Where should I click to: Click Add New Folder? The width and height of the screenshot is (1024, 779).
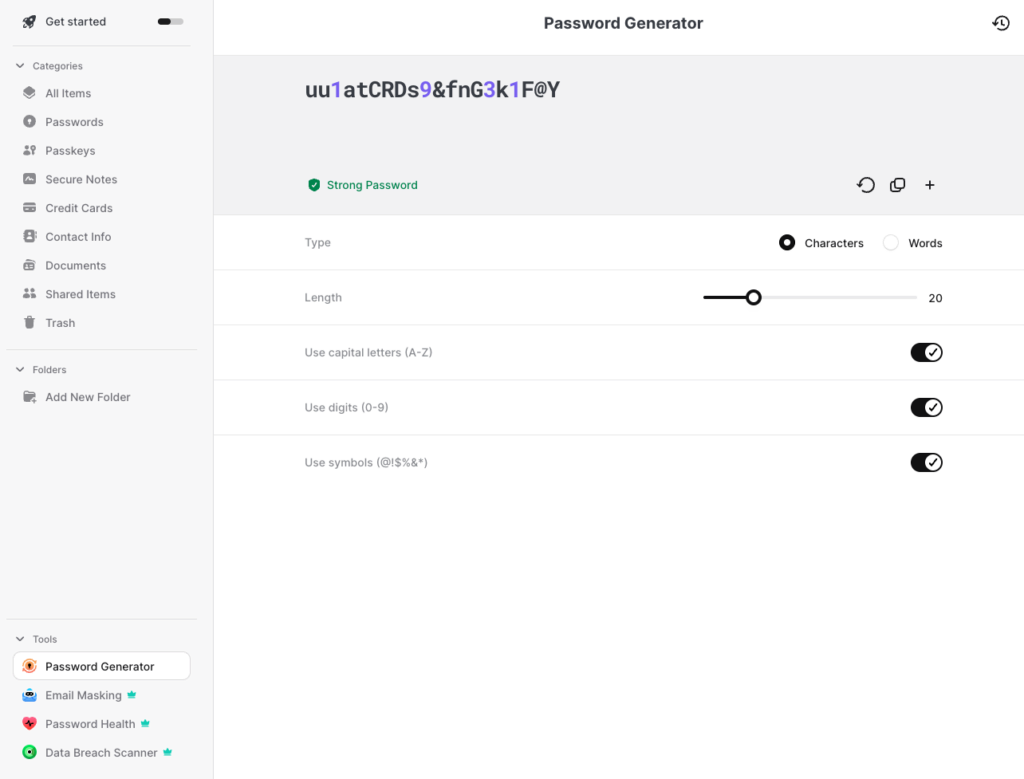coord(88,397)
